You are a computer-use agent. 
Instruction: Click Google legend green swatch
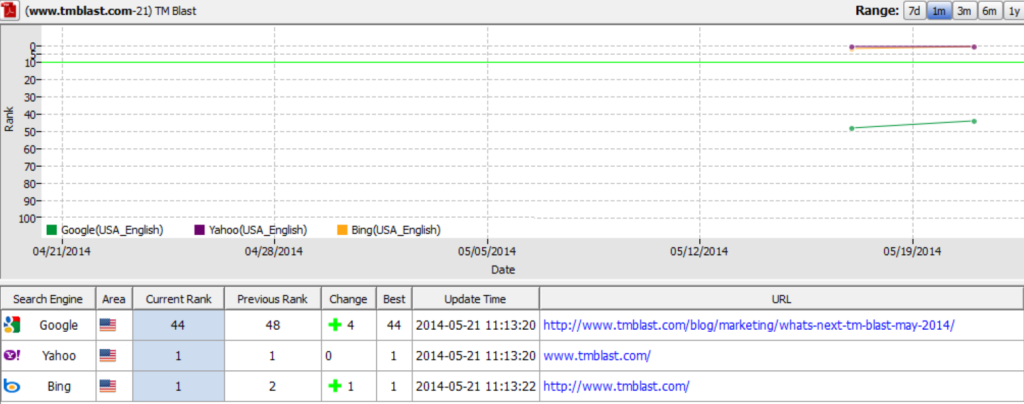(x=52, y=230)
